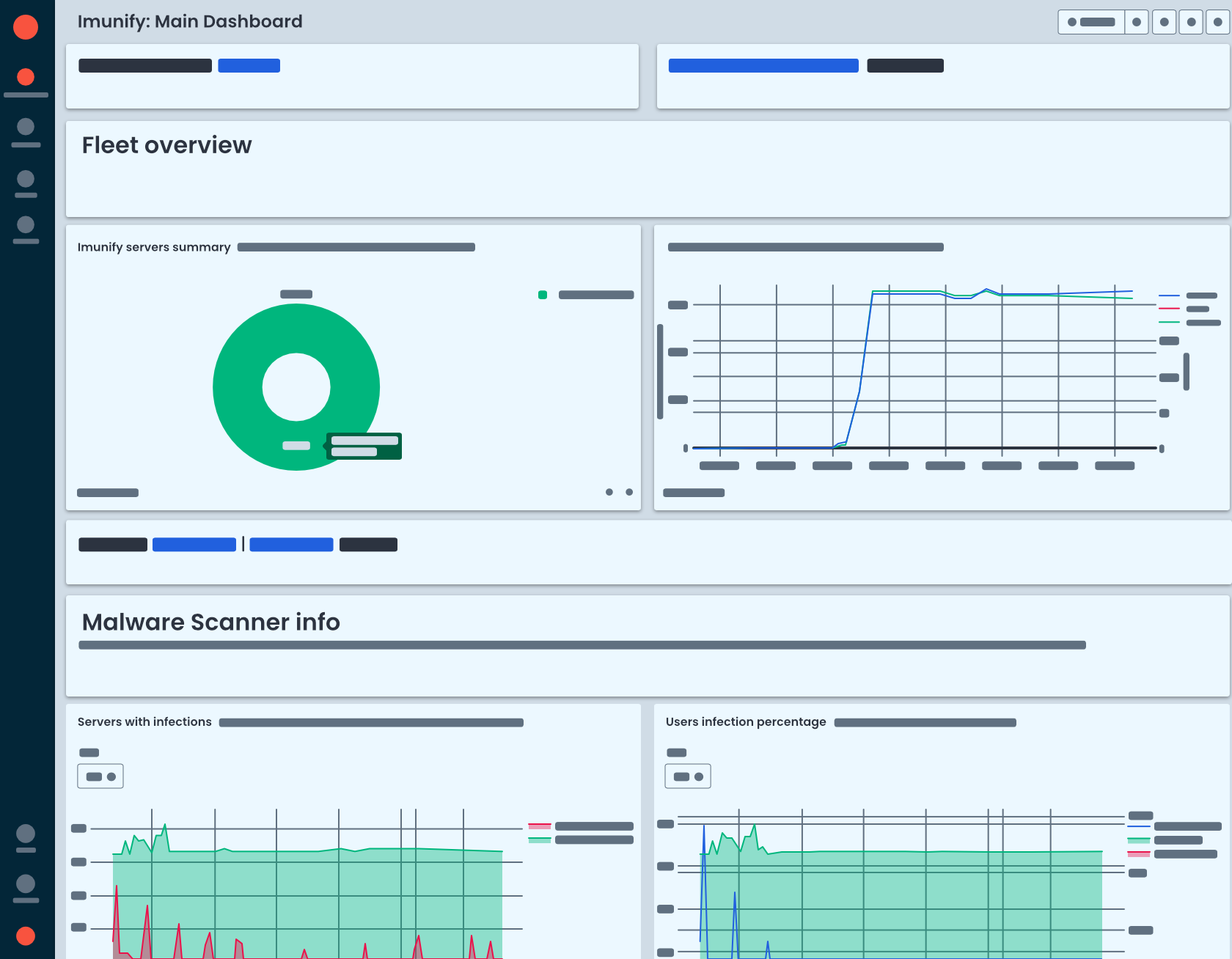
Task: Click the green donut chart ring
Action: tap(237, 387)
